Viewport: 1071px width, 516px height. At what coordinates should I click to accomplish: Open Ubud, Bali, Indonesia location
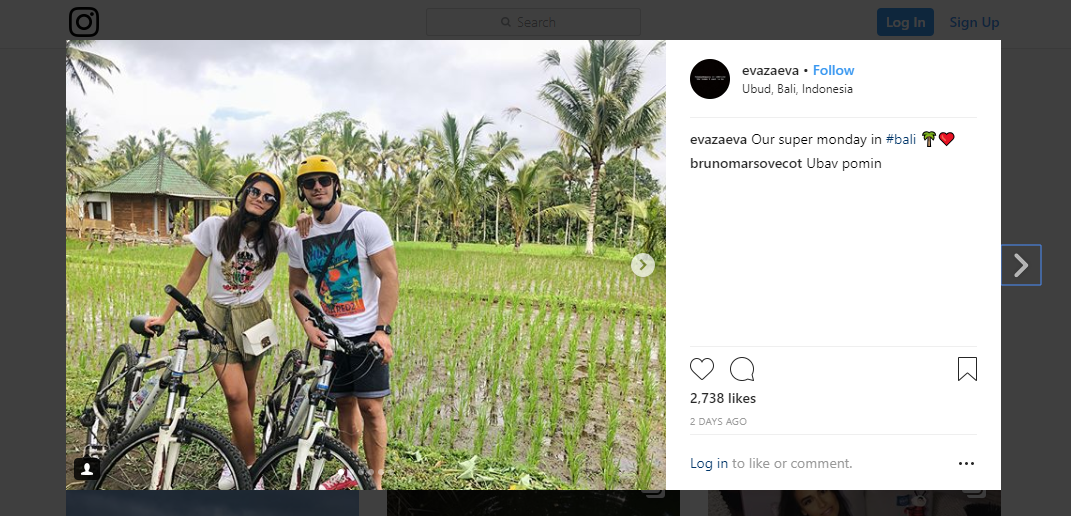(797, 88)
